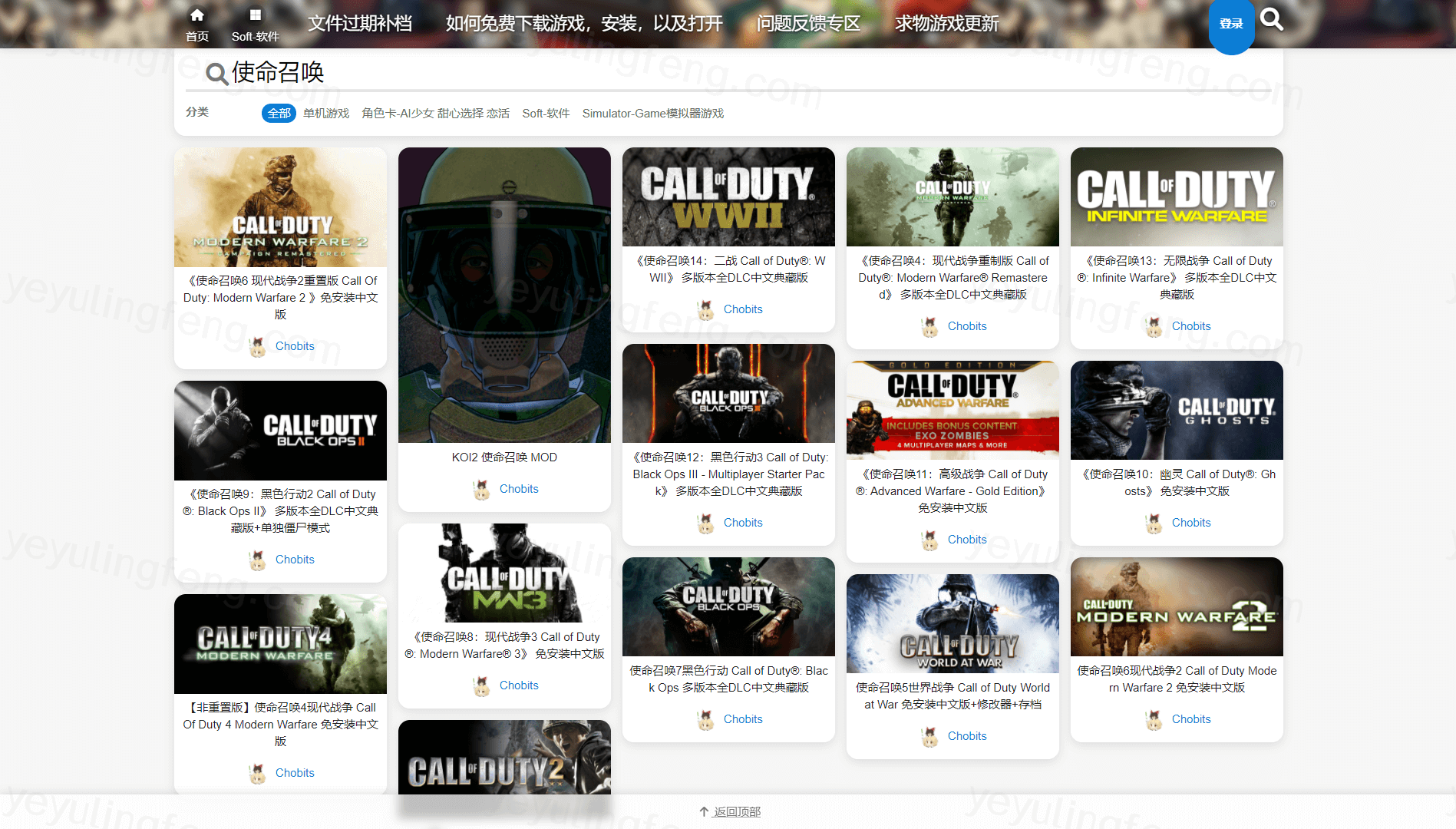Open the 文件过期补档 menu item
Screen dimensions: 1456x829
[x=360, y=24]
